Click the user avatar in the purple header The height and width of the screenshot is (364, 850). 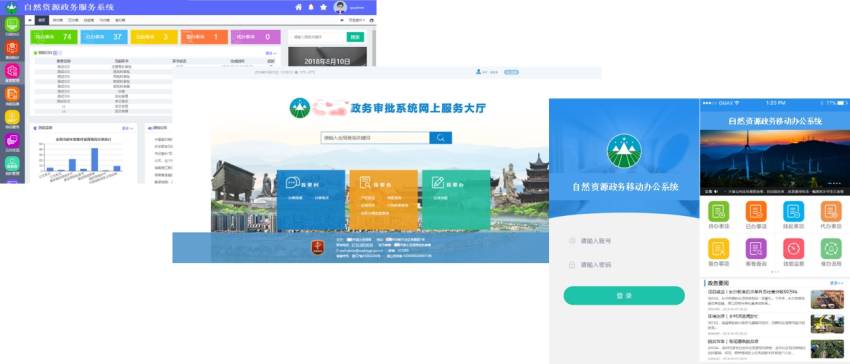pyautogui.click(x=340, y=7)
